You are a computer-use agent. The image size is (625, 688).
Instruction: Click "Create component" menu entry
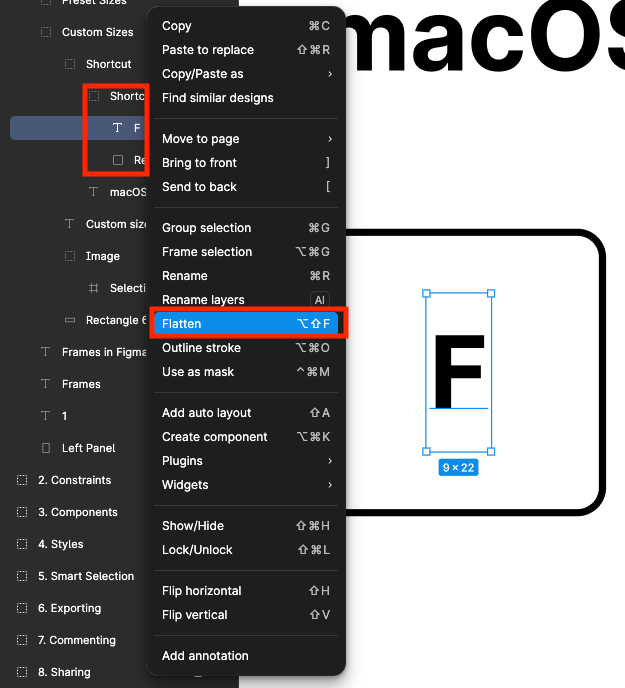click(x=215, y=437)
